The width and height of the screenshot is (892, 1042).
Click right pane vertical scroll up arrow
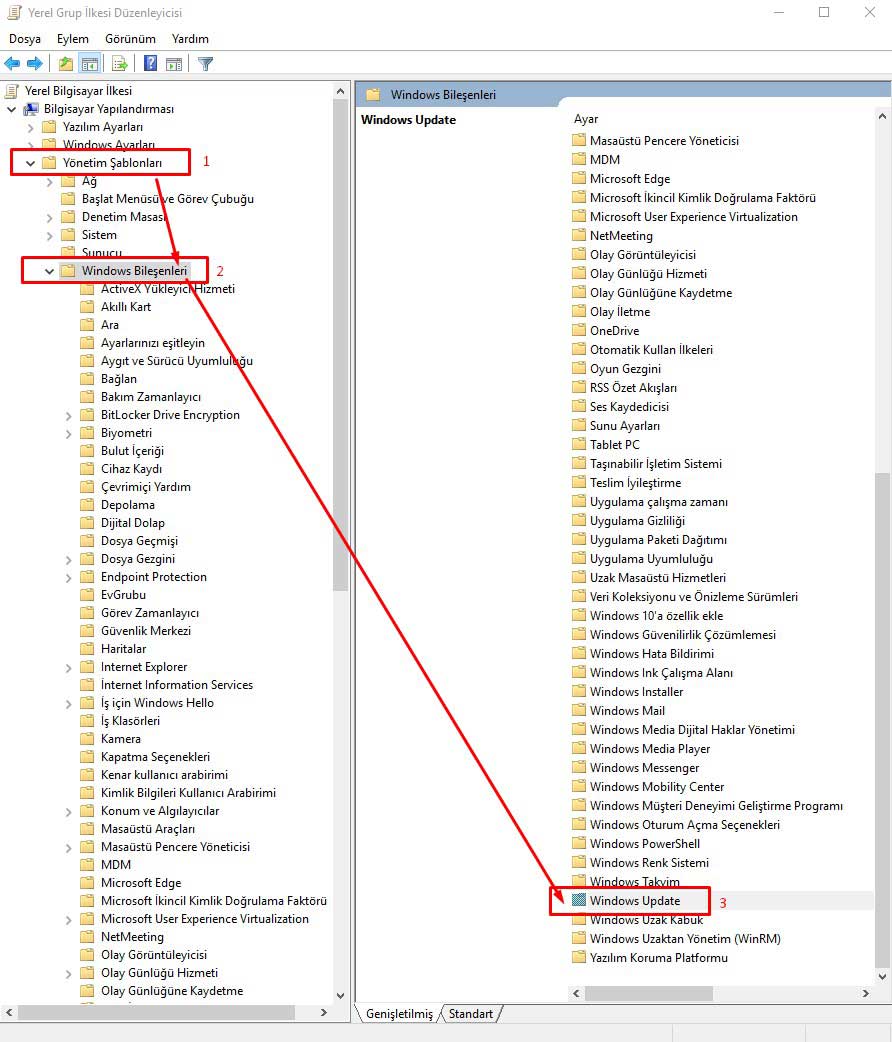882,116
